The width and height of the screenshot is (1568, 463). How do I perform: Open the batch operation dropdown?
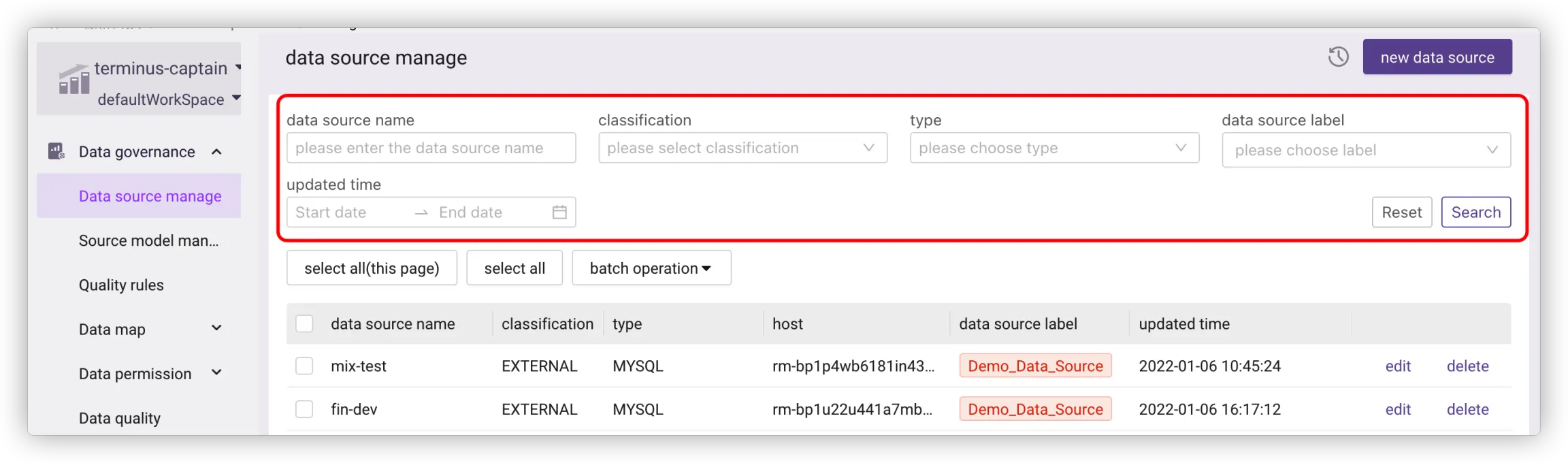(x=651, y=268)
